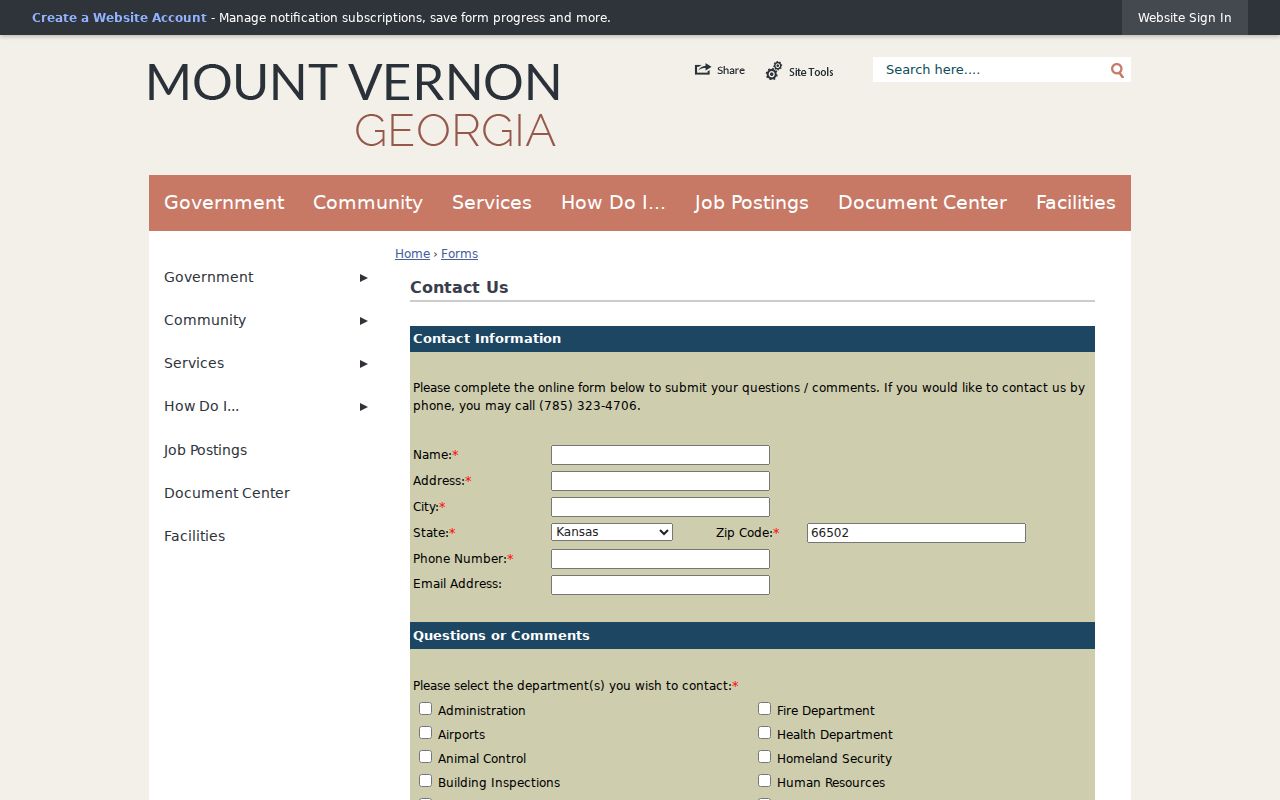Open Job Postings in the top navigation bar
Viewport: 1280px width, 800px height.
coord(752,202)
